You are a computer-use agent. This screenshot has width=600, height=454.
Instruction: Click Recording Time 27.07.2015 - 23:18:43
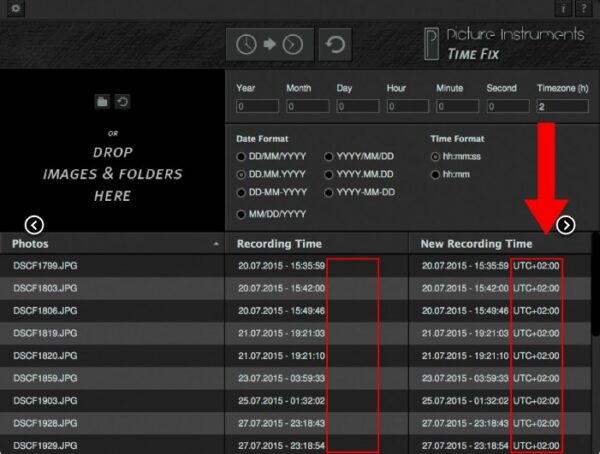coord(281,423)
